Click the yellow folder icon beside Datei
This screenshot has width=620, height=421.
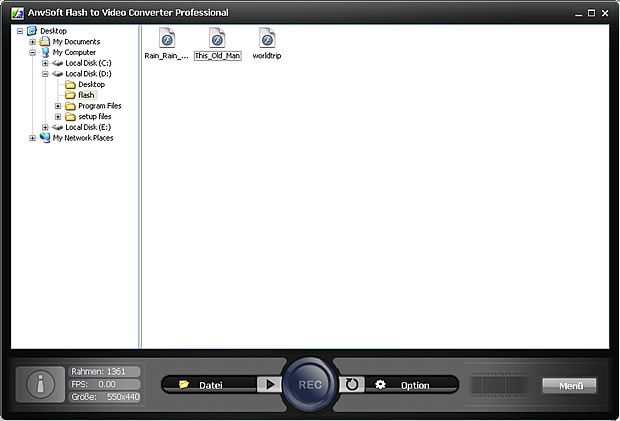183,384
